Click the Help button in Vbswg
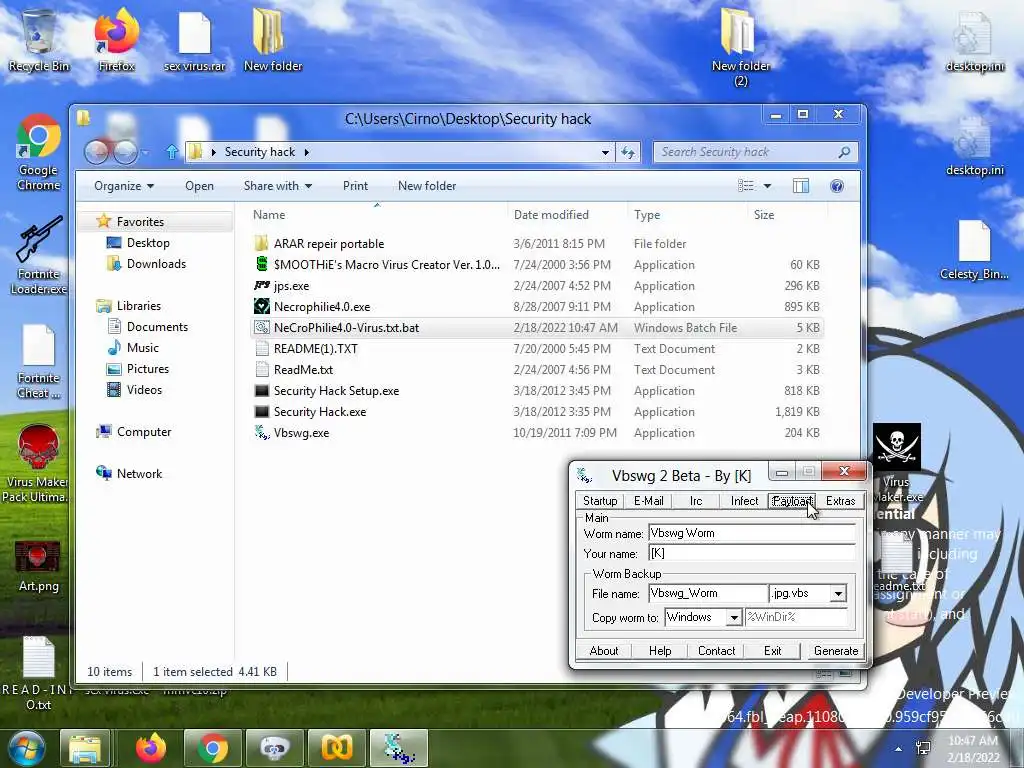Screen dimensions: 1024x768 (x=660, y=651)
